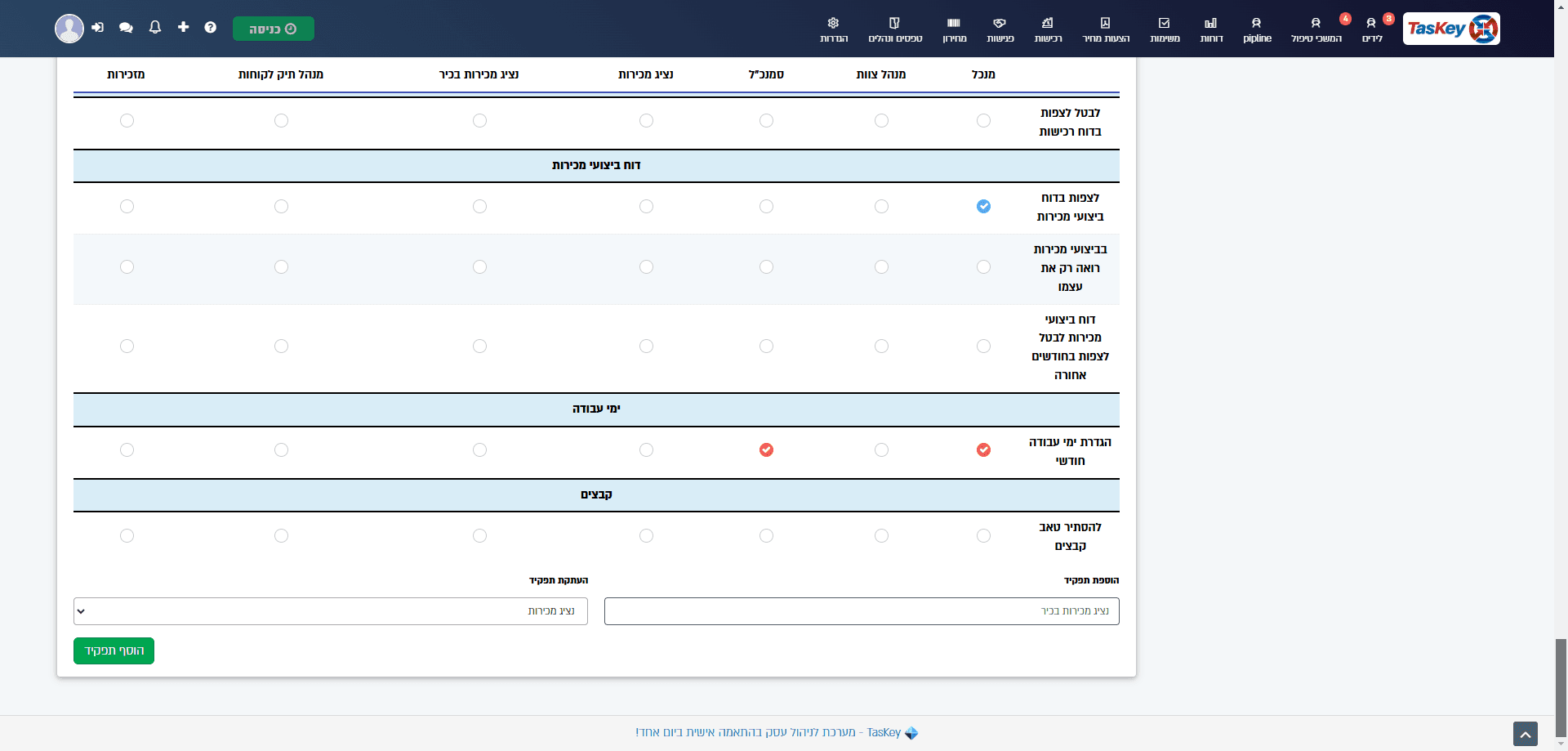This screenshot has height=751, width=1568.
Task: Open the הגדרות settings gear
Action: click(x=834, y=29)
